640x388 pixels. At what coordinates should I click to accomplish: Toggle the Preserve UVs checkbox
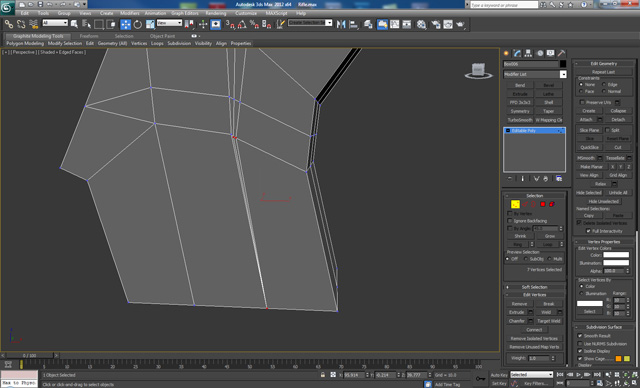click(582, 102)
